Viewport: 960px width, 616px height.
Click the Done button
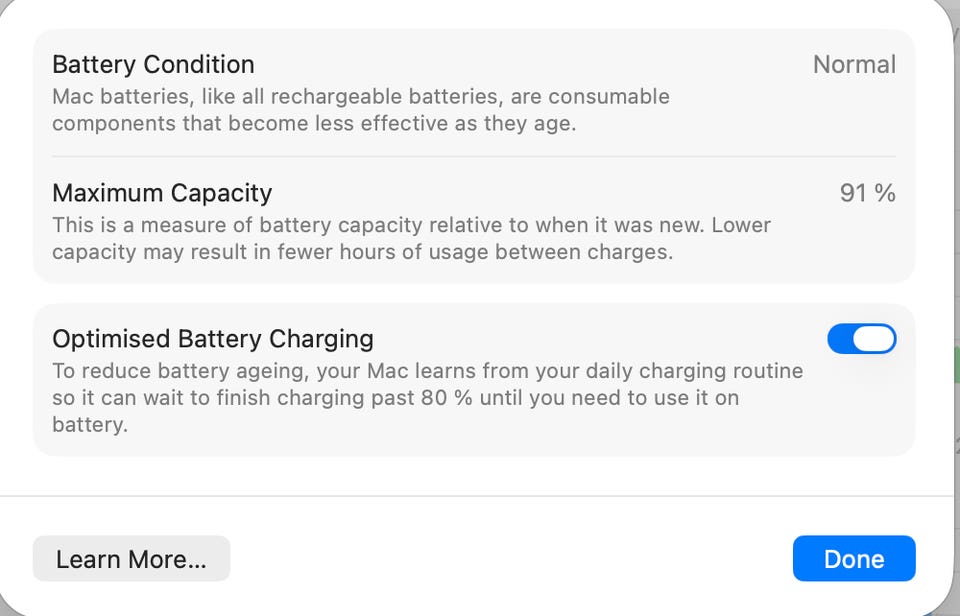(x=853, y=559)
